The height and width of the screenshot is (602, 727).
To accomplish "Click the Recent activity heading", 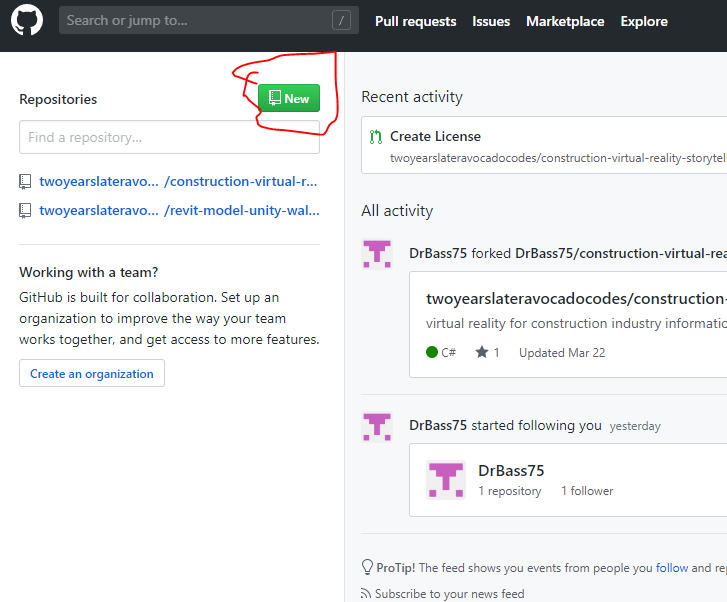I will pos(412,97).
